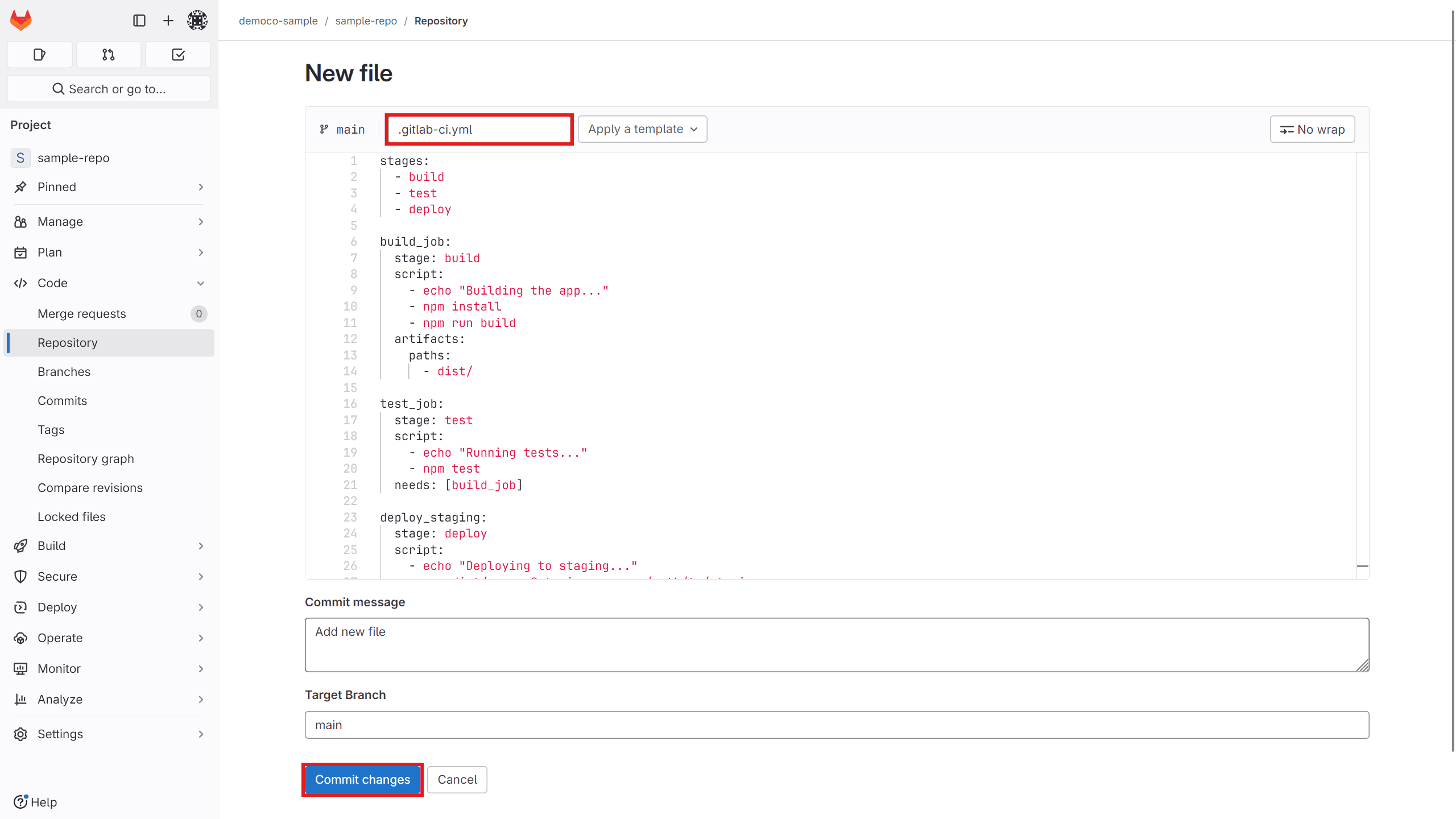Image resolution: width=1456 pixels, height=819 pixels.
Task: Click the Cancel button
Action: (x=457, y=779)
